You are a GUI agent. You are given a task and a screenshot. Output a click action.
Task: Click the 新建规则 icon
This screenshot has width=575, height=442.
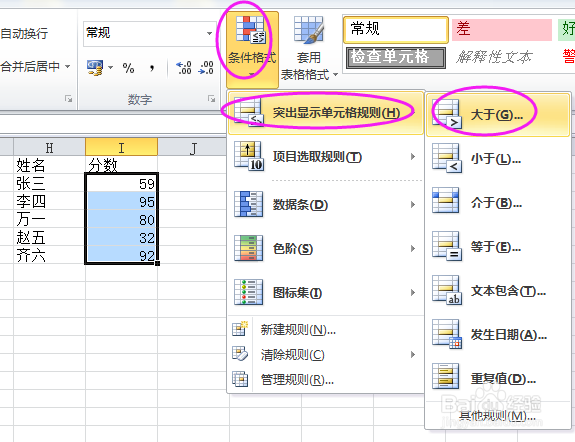click(240, 329)
